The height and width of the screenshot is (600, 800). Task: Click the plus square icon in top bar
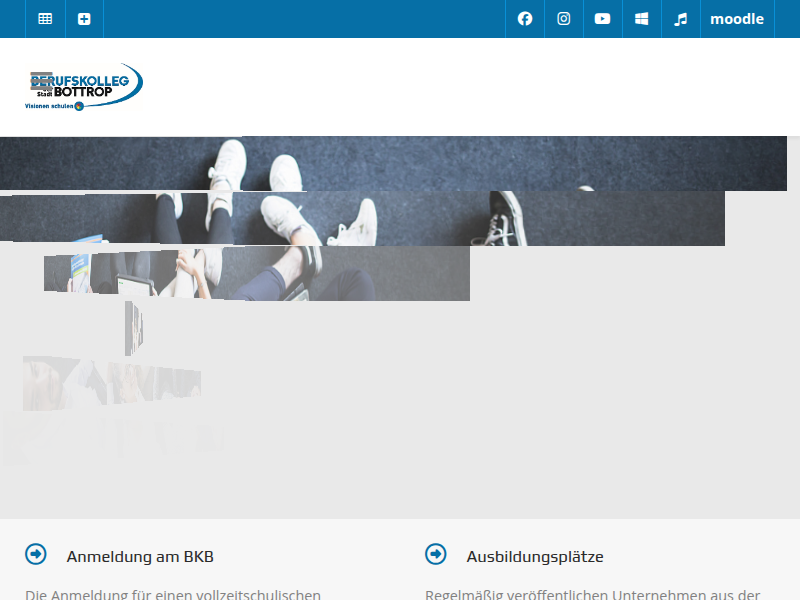click(x=84, y=19)
